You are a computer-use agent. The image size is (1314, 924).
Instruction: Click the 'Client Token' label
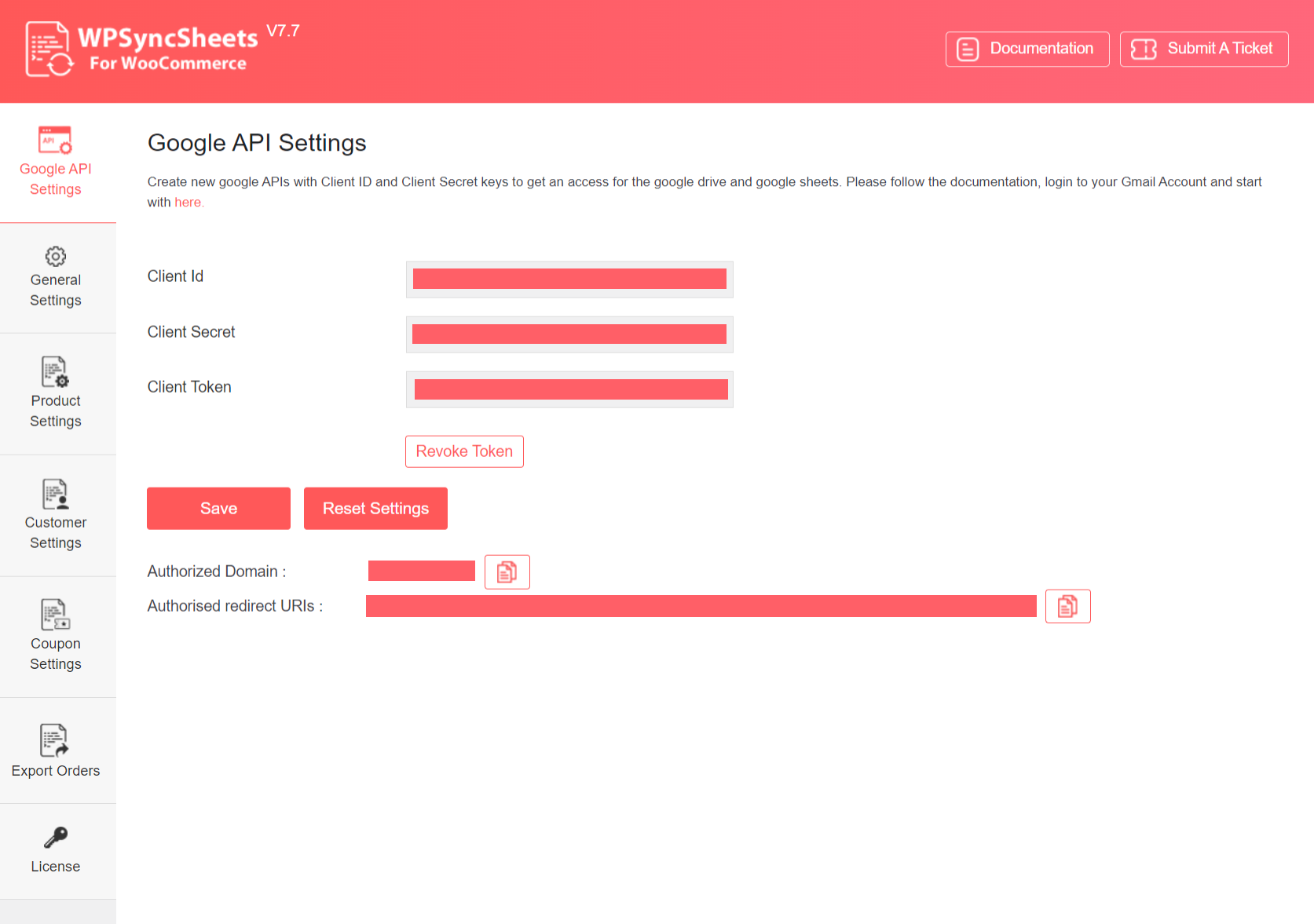click(189, 387)
